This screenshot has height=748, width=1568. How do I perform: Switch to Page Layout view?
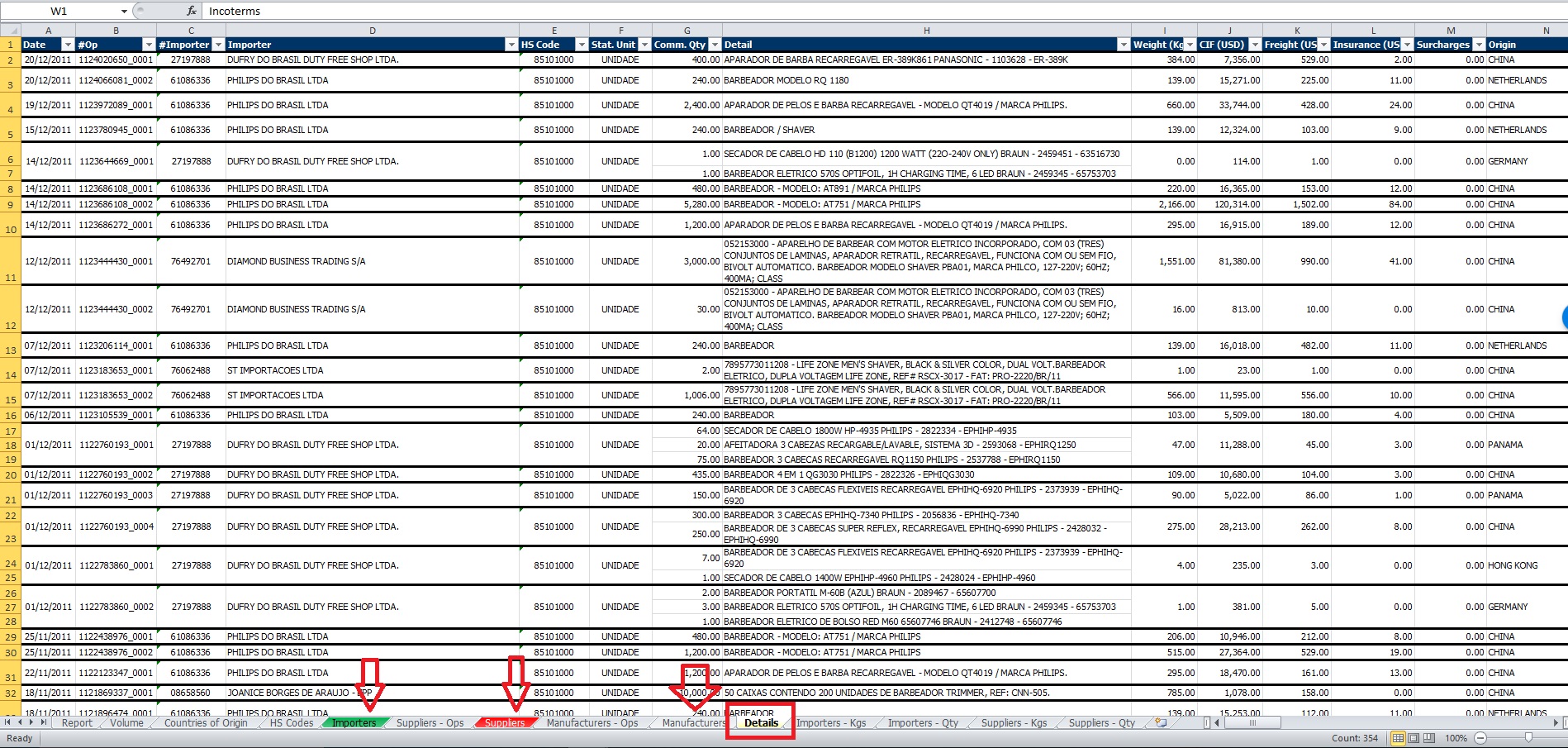pyautogui.click(x=1414, y=738)
